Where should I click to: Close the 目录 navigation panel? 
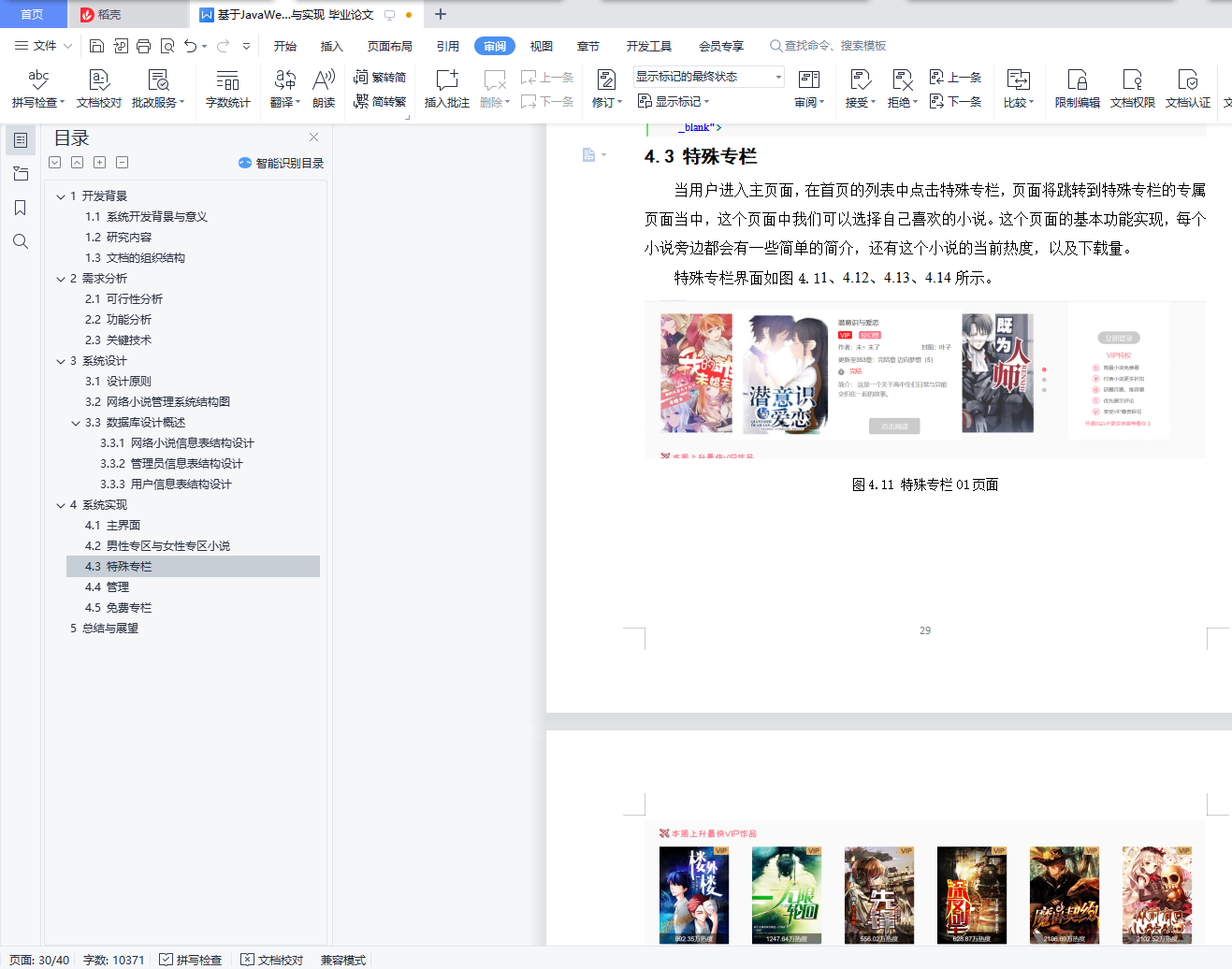313,137
